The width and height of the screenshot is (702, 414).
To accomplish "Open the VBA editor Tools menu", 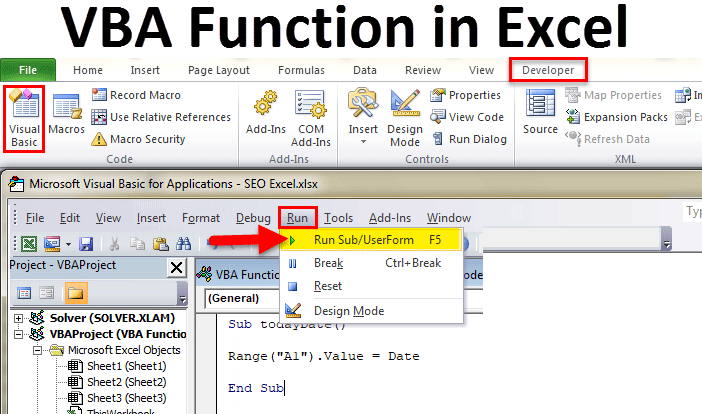I will [338, 218].
